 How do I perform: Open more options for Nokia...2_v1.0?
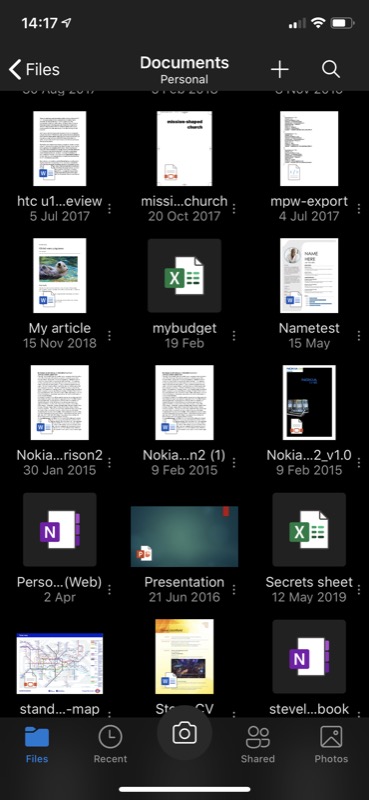coord(358,463)
